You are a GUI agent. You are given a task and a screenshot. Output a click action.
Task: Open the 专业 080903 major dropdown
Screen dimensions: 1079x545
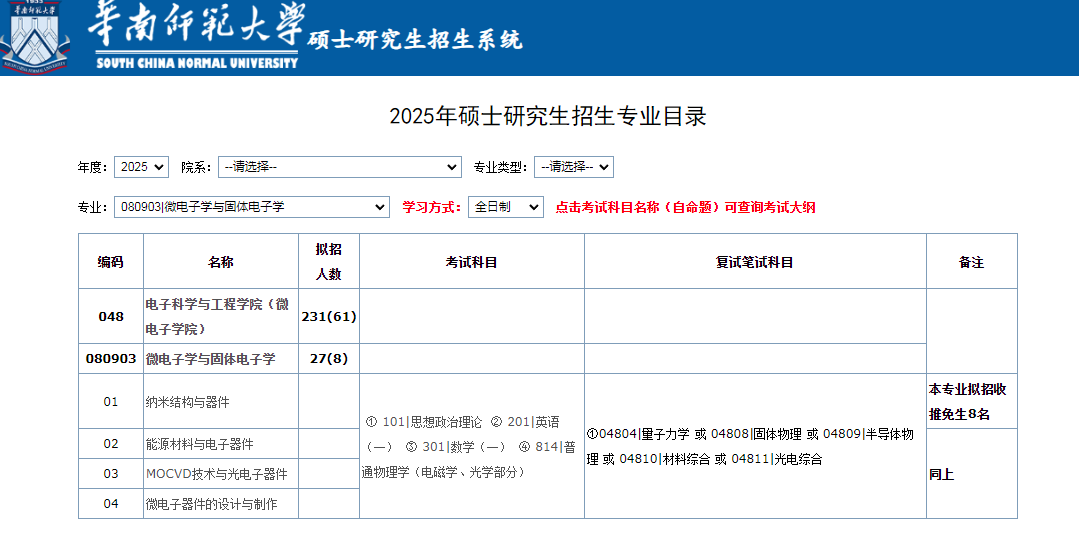tap(252, 206)
